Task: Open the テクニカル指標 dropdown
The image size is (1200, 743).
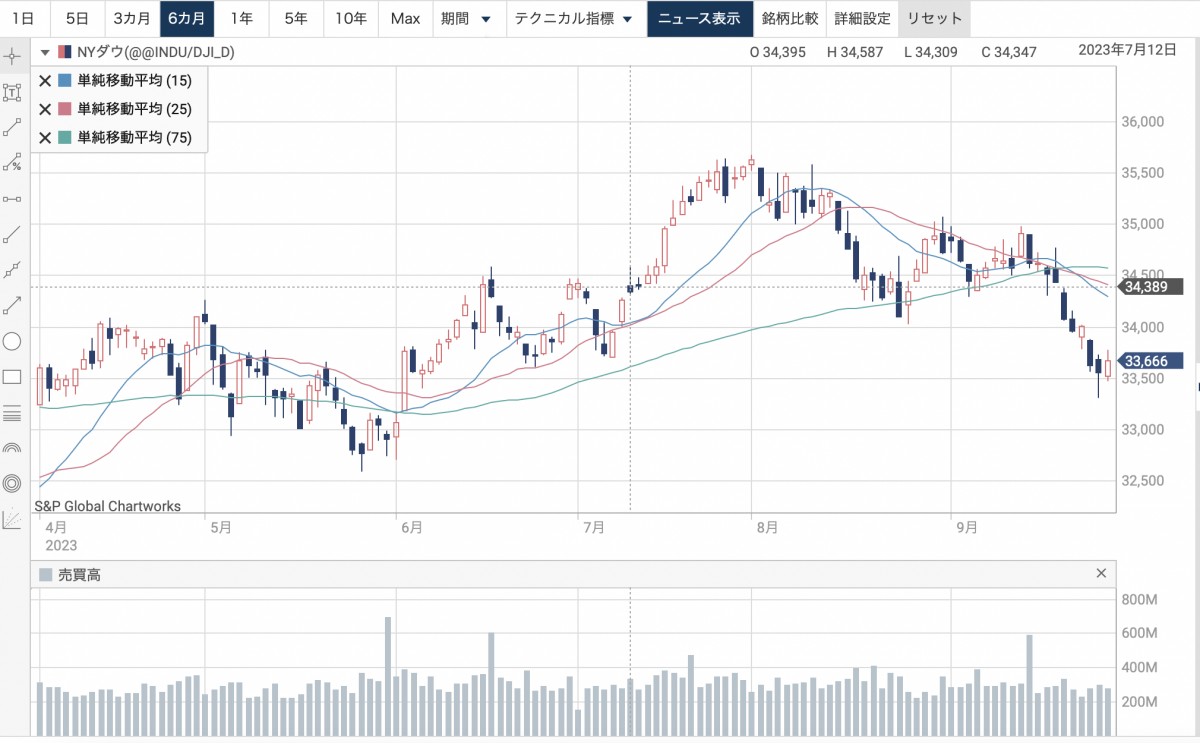Action: tap(573, 19)
